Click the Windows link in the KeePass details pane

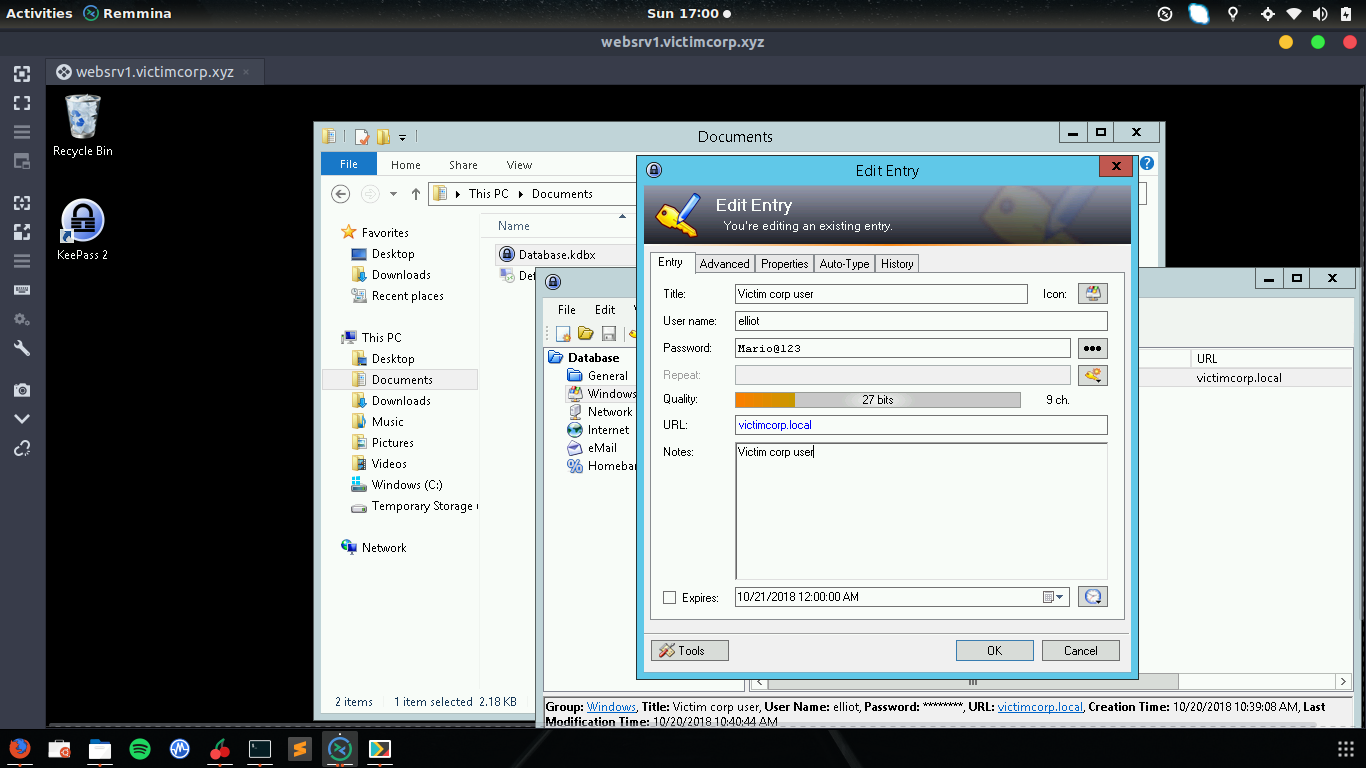click(611, 707)
